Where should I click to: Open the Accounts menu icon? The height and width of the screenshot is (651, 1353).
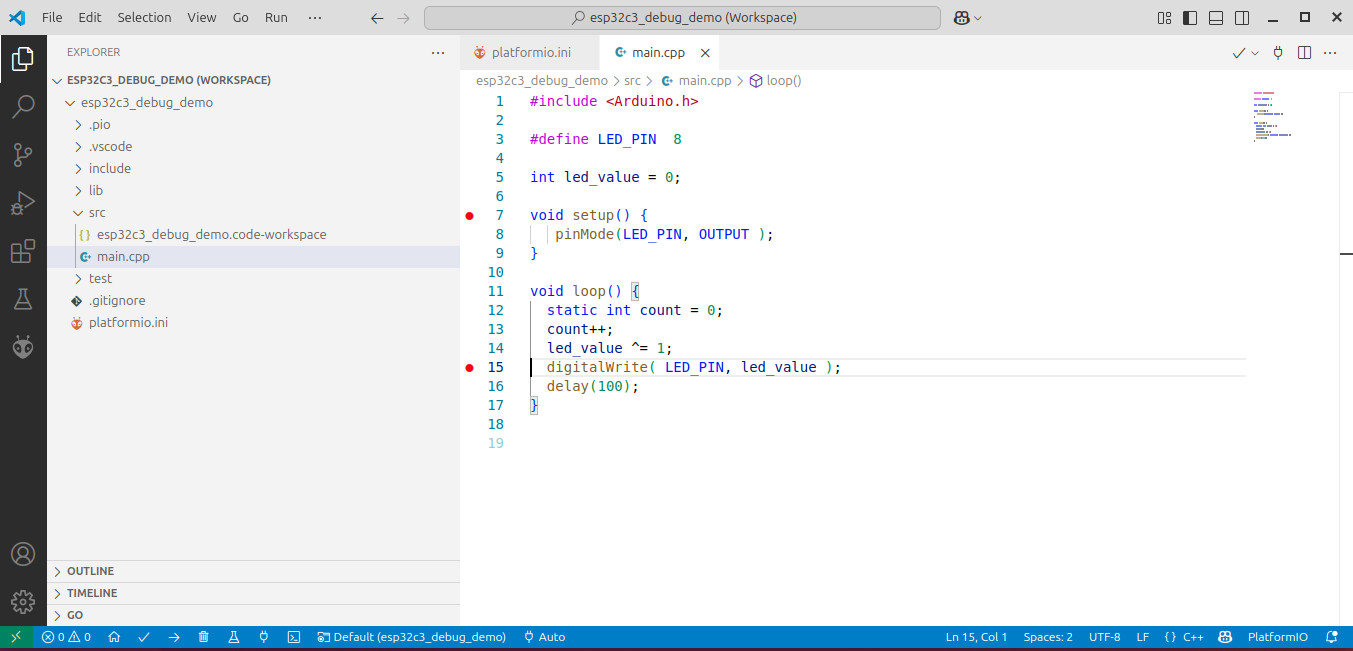(x=23, y=554)
